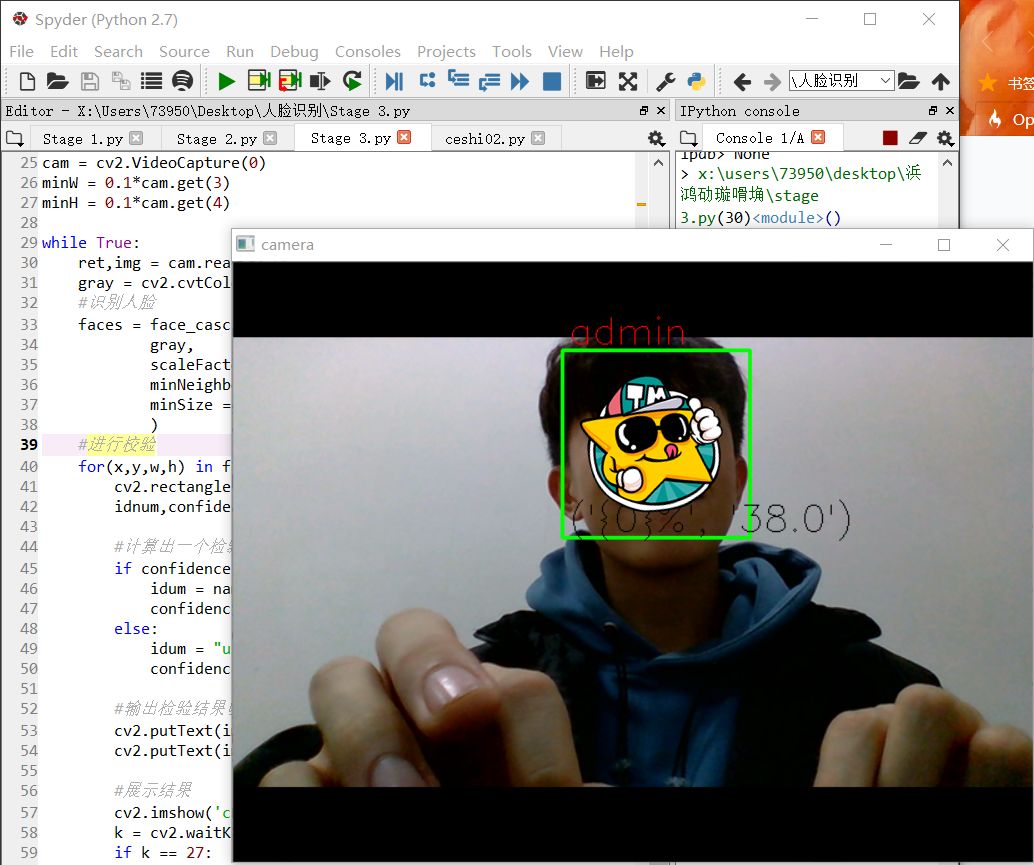
Task: Undock the IPython console pane
Action: 932,111
